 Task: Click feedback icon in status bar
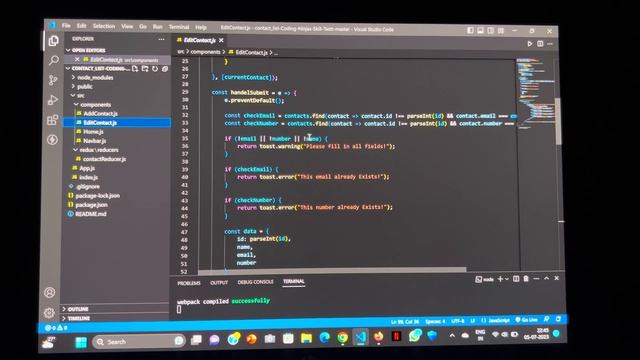point(547,320)
